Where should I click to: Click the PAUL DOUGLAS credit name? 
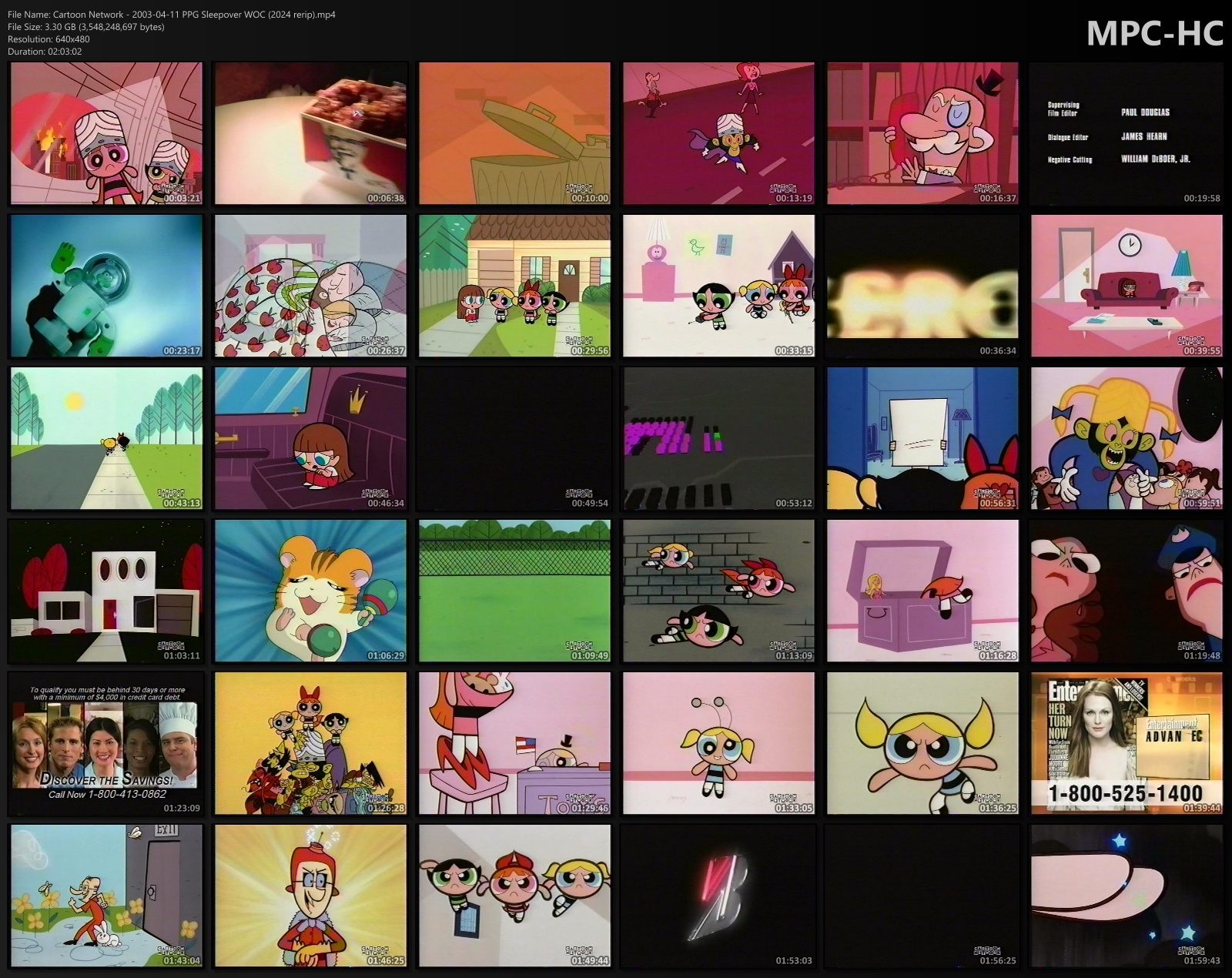point(1145,112)
